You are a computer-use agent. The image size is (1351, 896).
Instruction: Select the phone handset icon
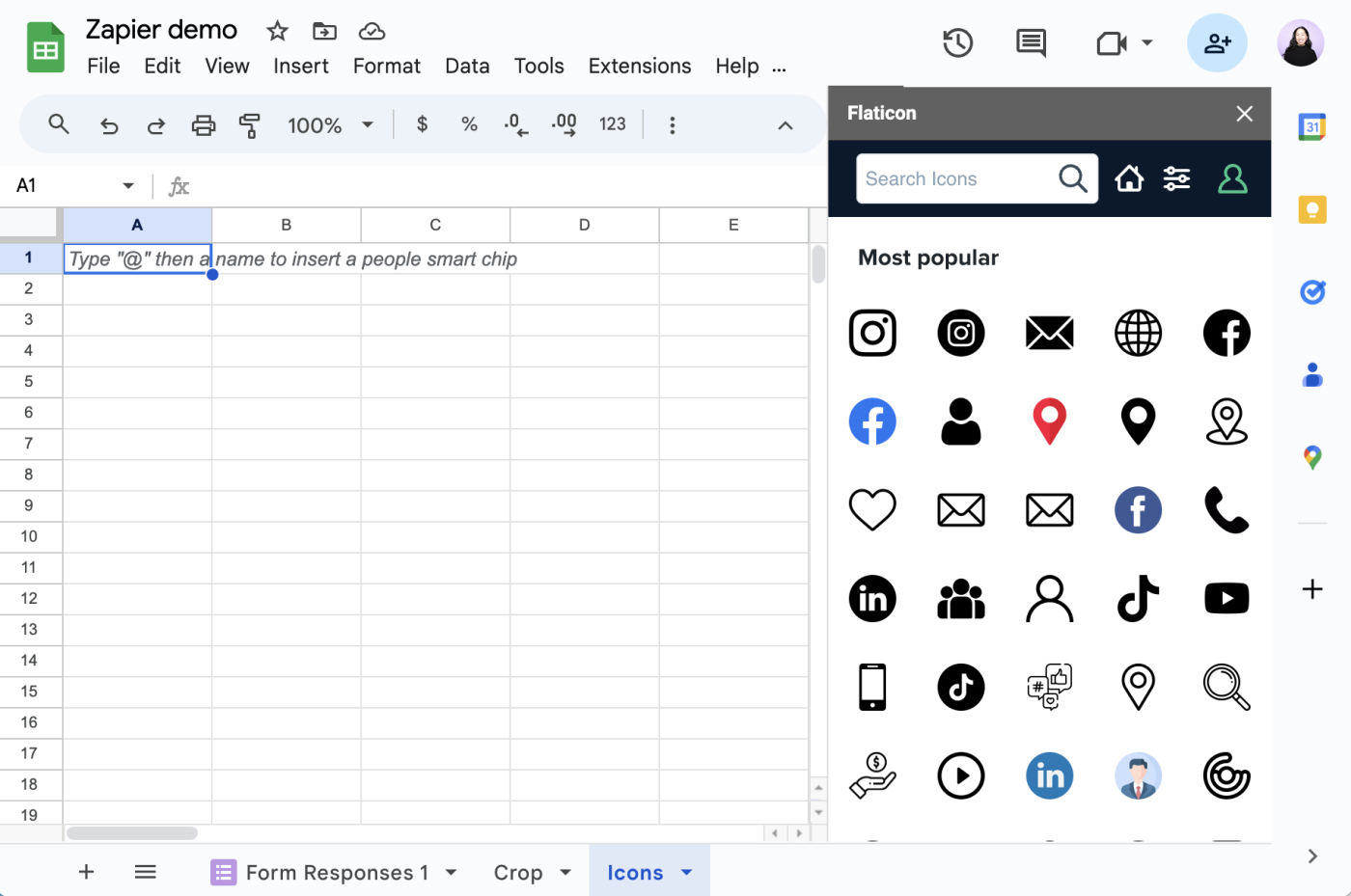[x=1227, y=510]
